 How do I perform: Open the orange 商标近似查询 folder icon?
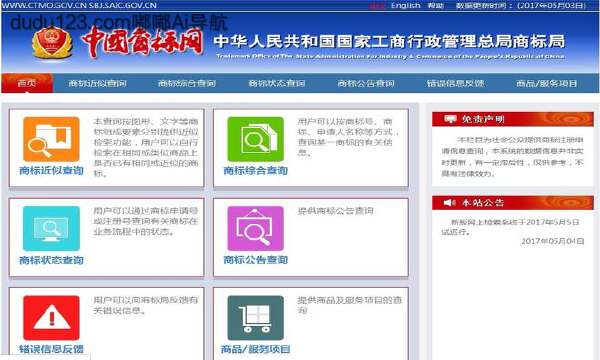pyautogui.click(x=51, y=139)
